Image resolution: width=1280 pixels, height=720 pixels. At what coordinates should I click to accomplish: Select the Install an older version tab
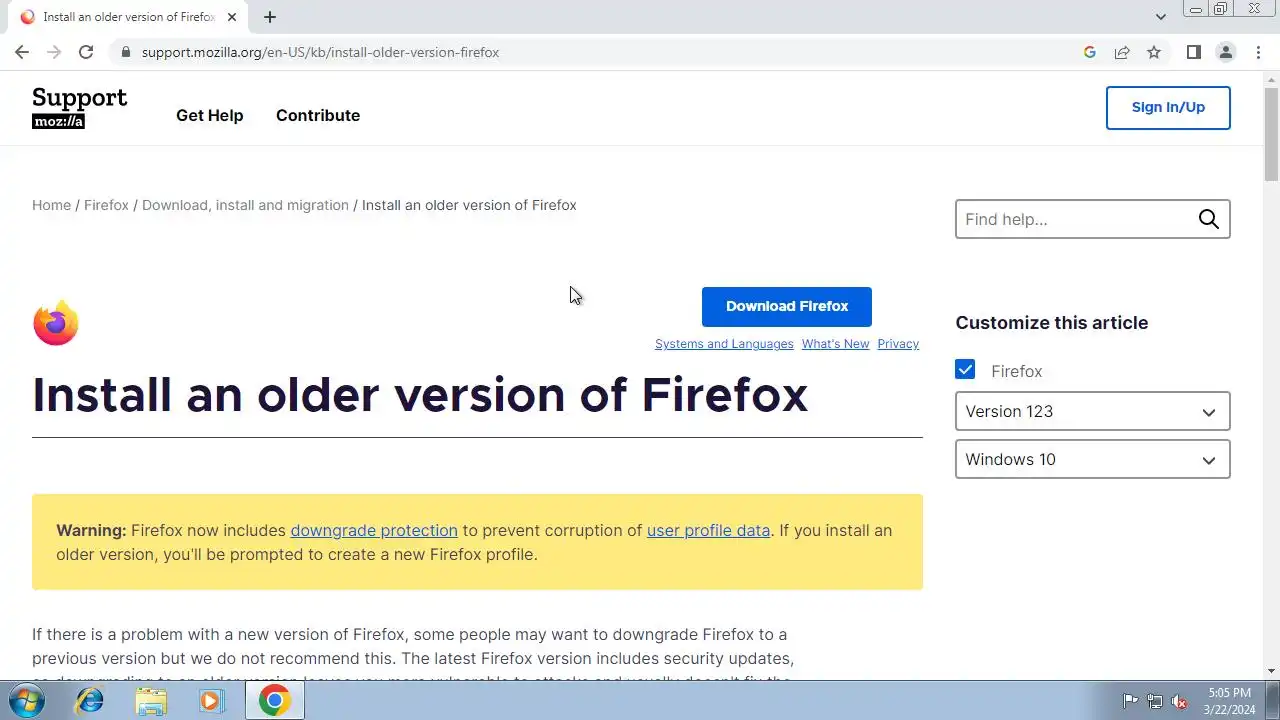(128, 17)
